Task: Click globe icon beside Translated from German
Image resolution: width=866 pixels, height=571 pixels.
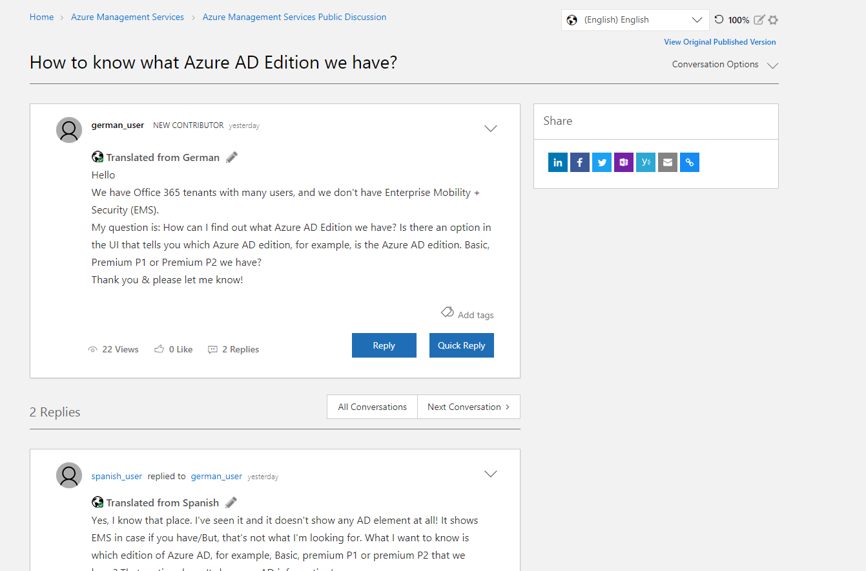Action: [97, 157]
